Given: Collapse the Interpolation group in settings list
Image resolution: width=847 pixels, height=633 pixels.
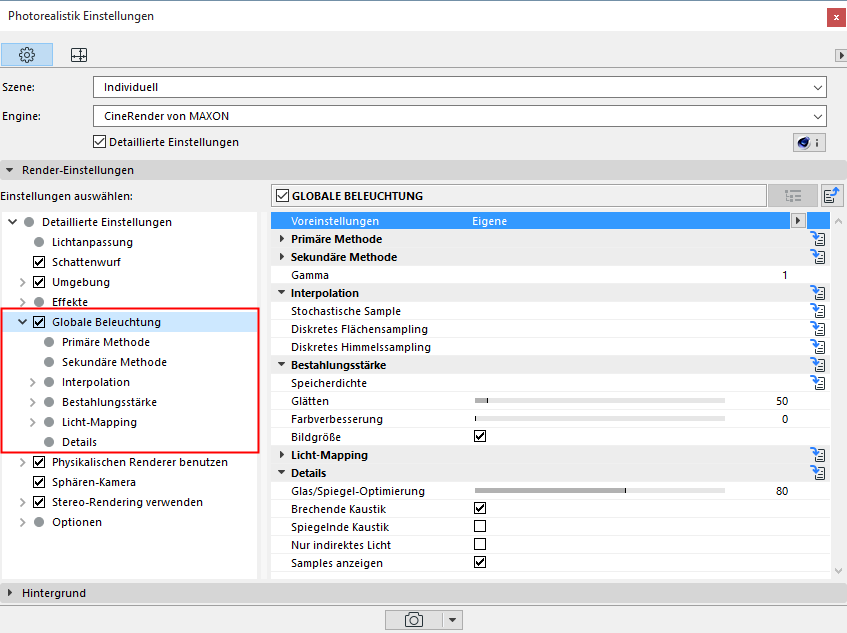Looking at the screenshot, I should pos(281,292).
